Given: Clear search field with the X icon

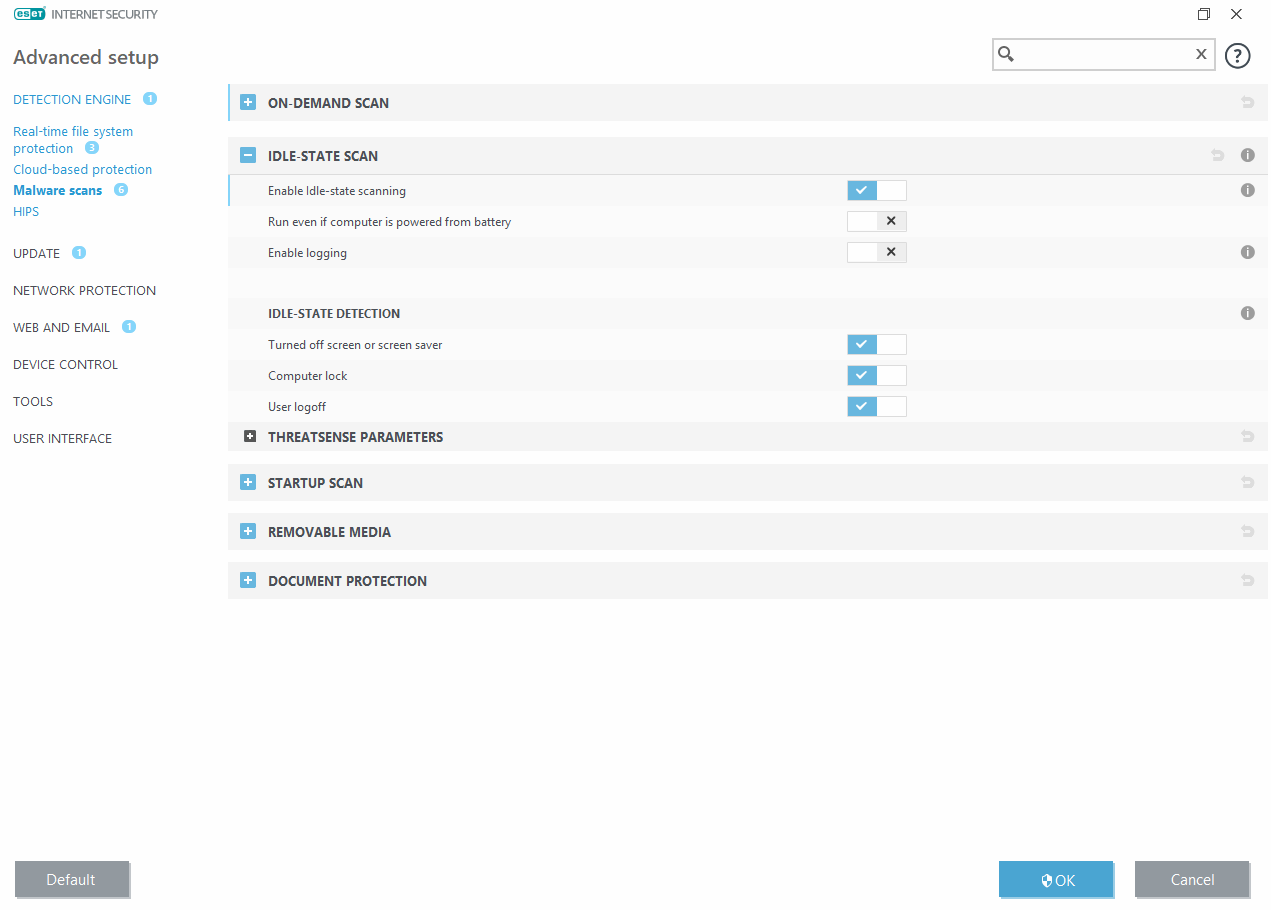Looking at the screenshot, I should click(1201, 55).
